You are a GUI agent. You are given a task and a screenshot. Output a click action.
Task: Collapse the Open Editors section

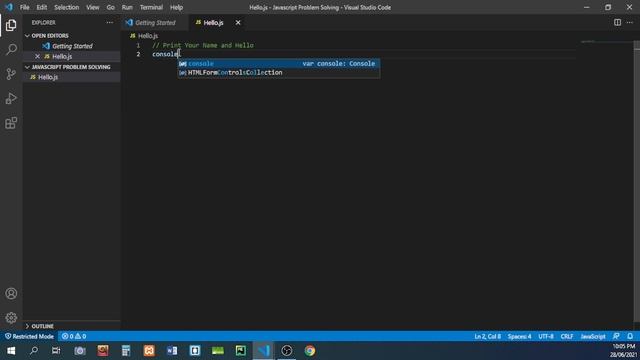pyautogui.click(x=71, y=36)
